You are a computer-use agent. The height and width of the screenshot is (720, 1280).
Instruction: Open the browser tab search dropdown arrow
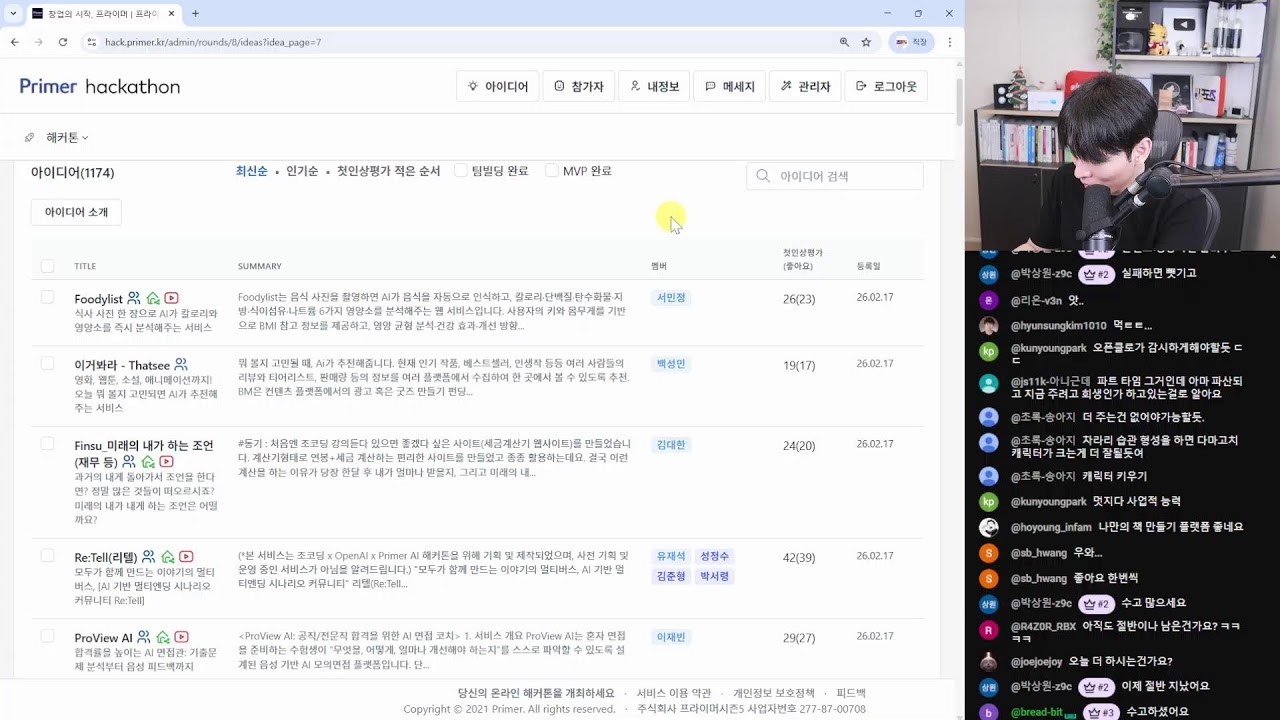(x=13, y=14)
